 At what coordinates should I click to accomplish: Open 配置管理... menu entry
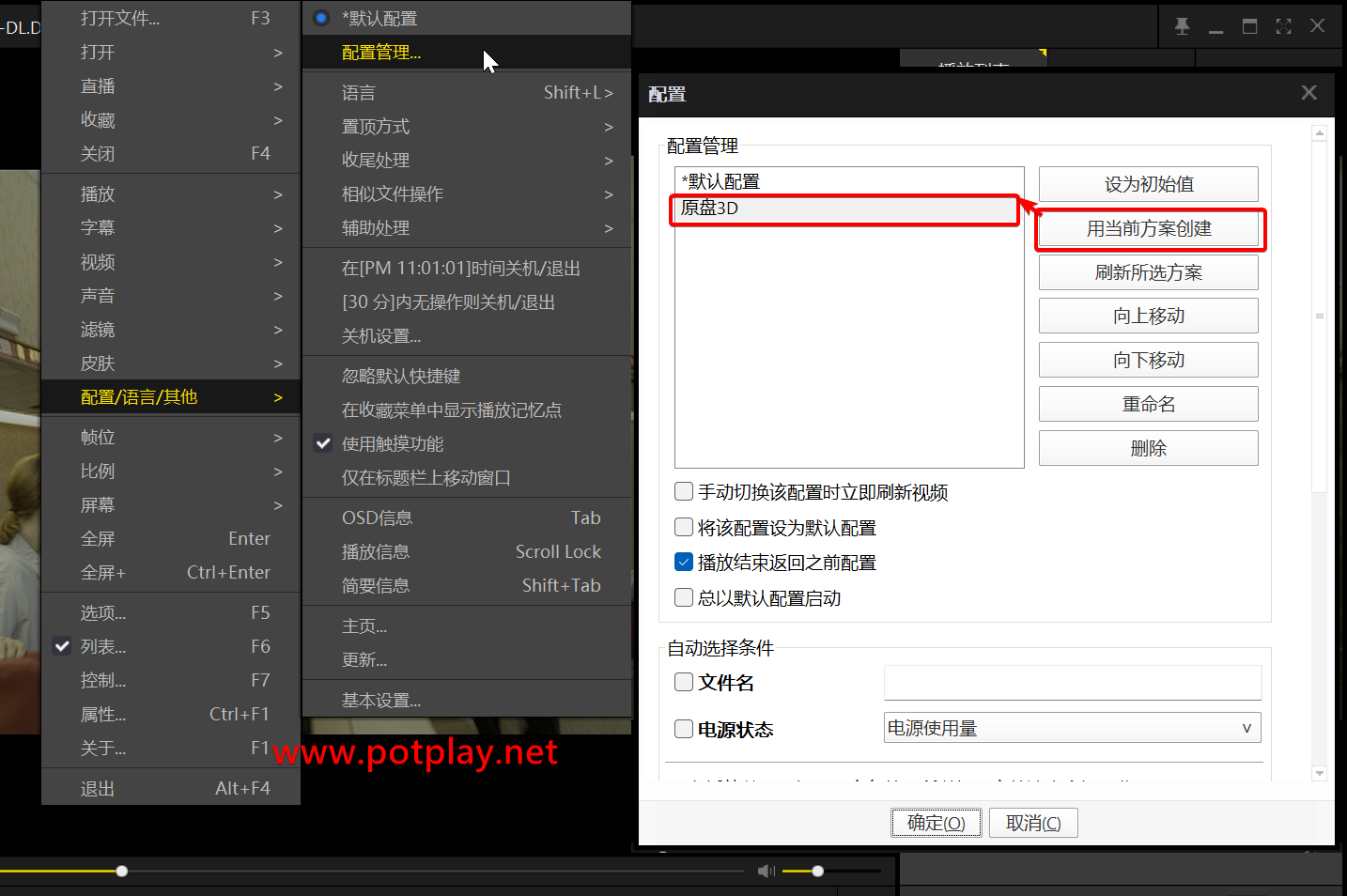click(467, 53)
